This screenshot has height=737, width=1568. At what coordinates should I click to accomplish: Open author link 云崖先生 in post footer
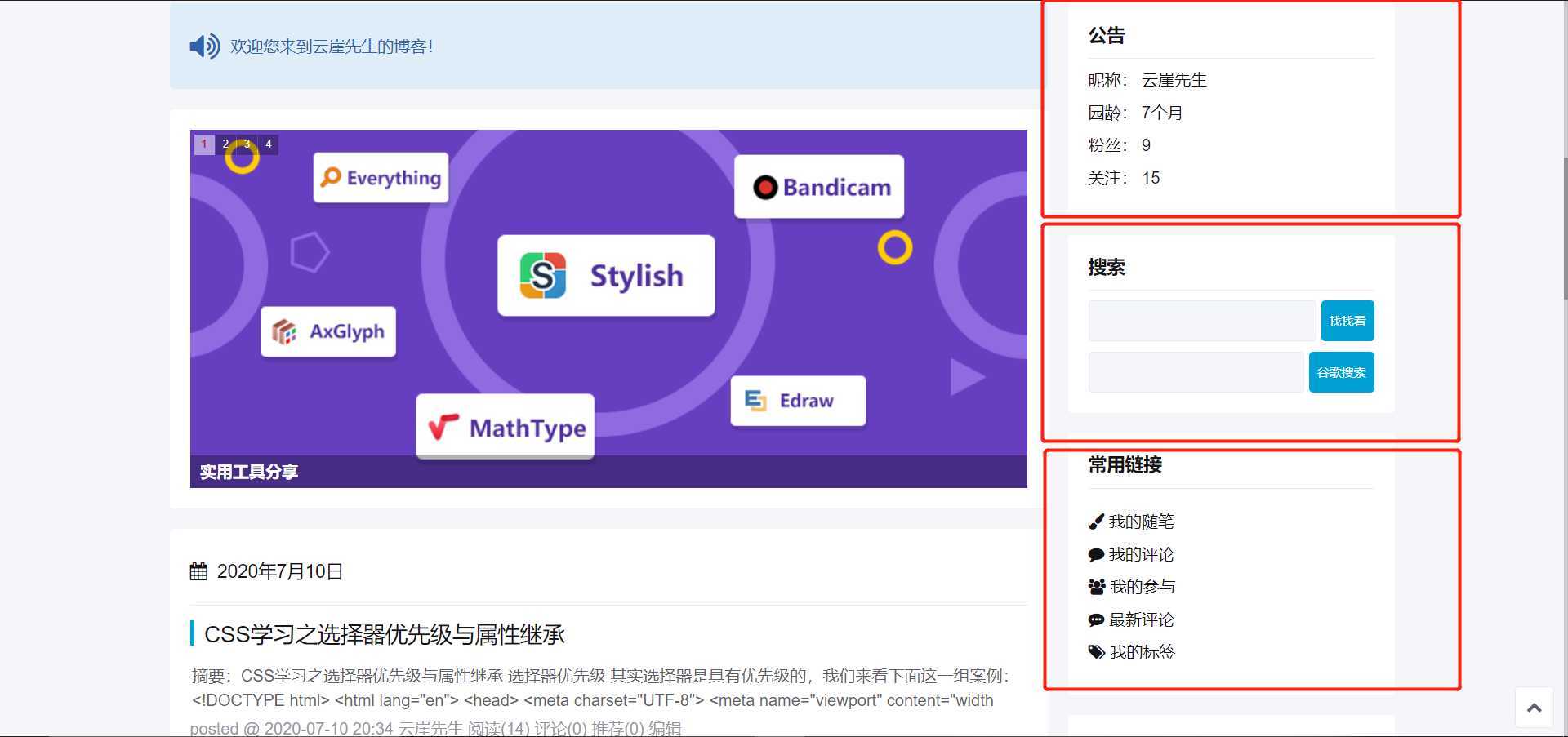point(430,728)
